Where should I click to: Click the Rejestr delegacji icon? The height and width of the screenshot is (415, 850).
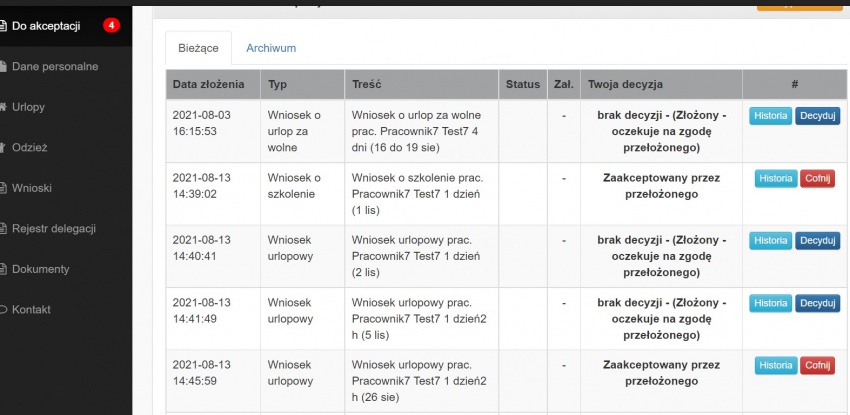tap(3, 229)
